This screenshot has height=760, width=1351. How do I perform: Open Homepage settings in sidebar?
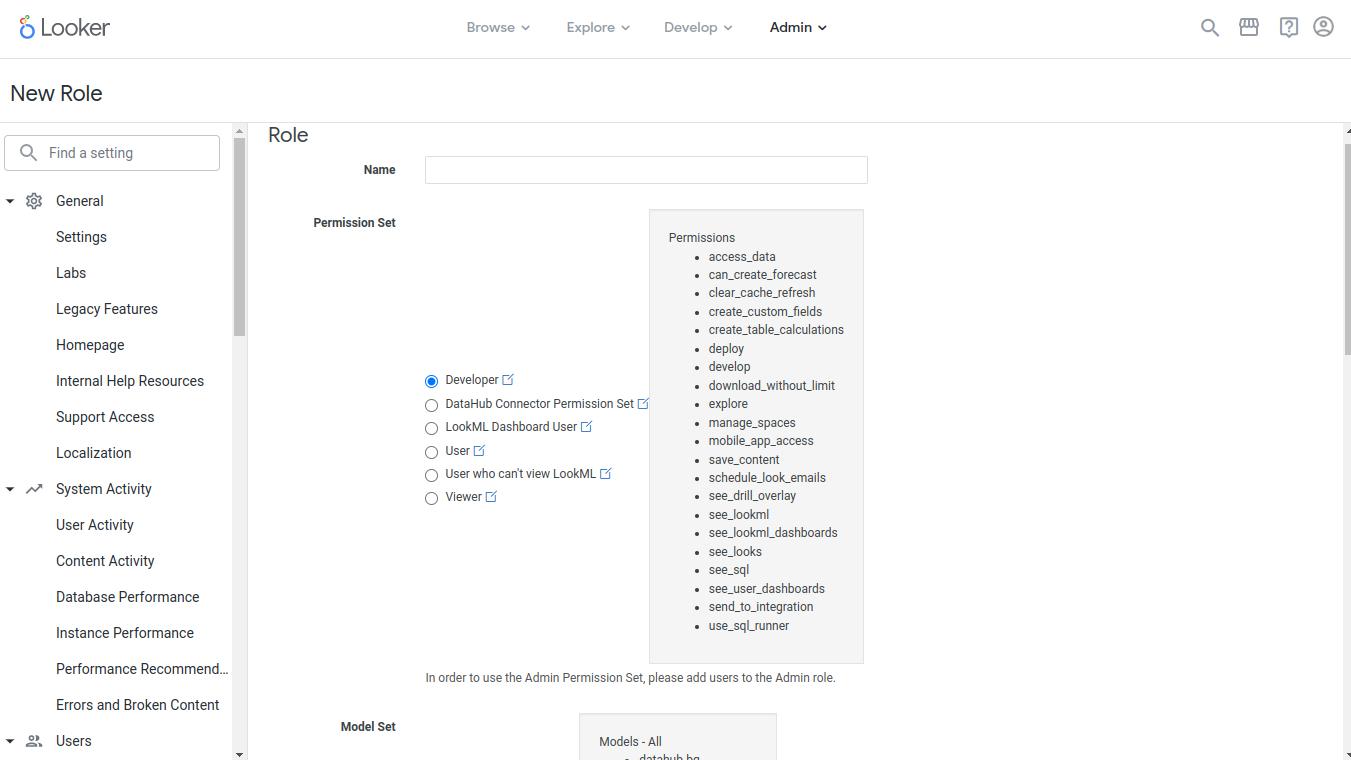tap(90, 345)
